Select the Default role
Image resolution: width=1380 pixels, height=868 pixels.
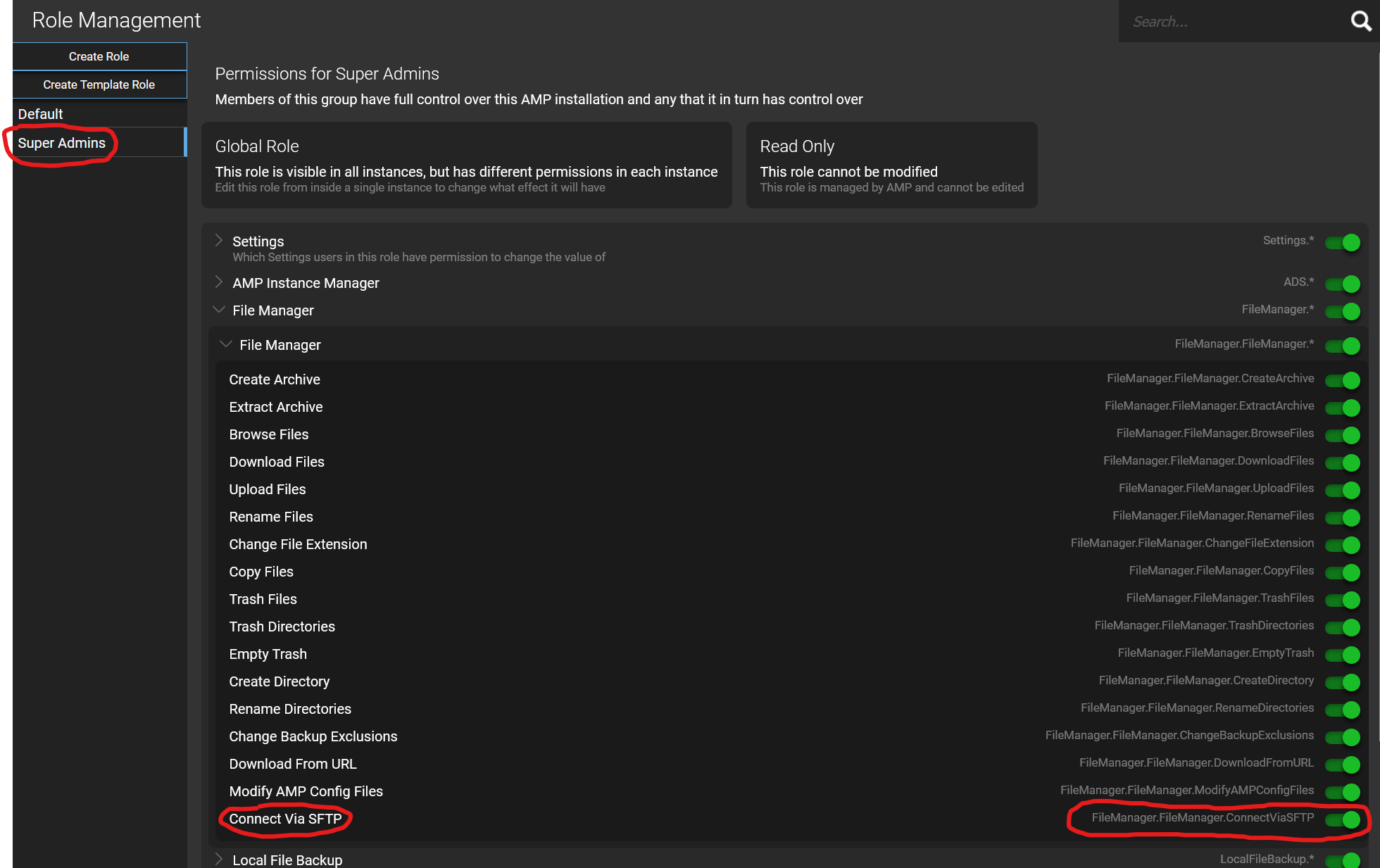pyautogui.click(x=99, y=114)
